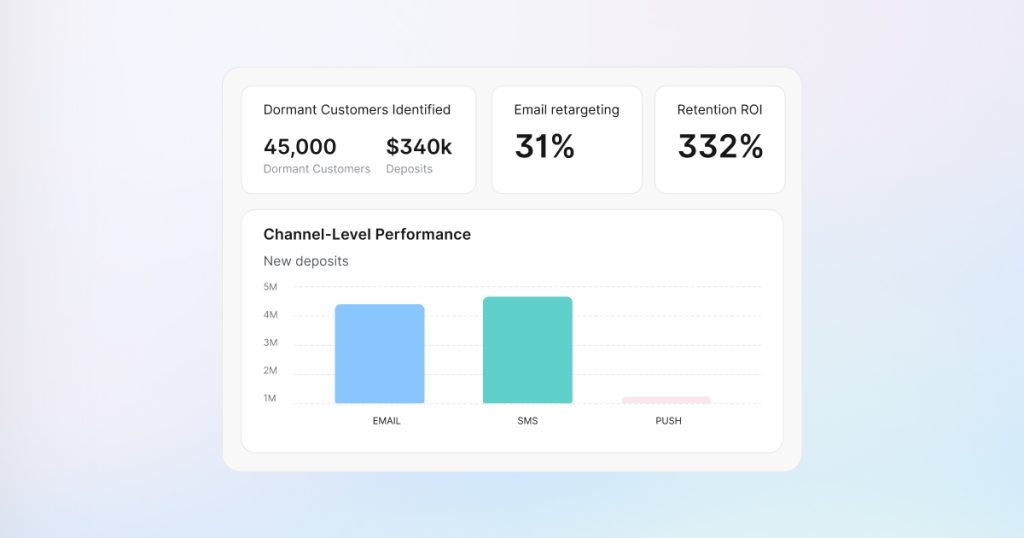The width and height of the screenshot is (1024, 538).
Task: Click the blue EMAIL bar in chart
Action: [x=379, y=354]
